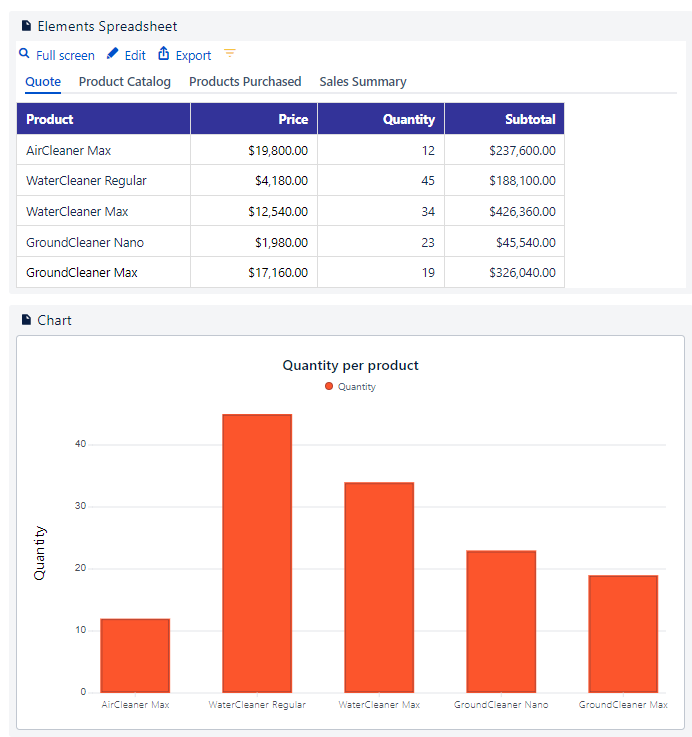Viewport: 692px width, 737px height.
Task: Click the Elements Spreadsheet document icon
Action: (27, 26)
